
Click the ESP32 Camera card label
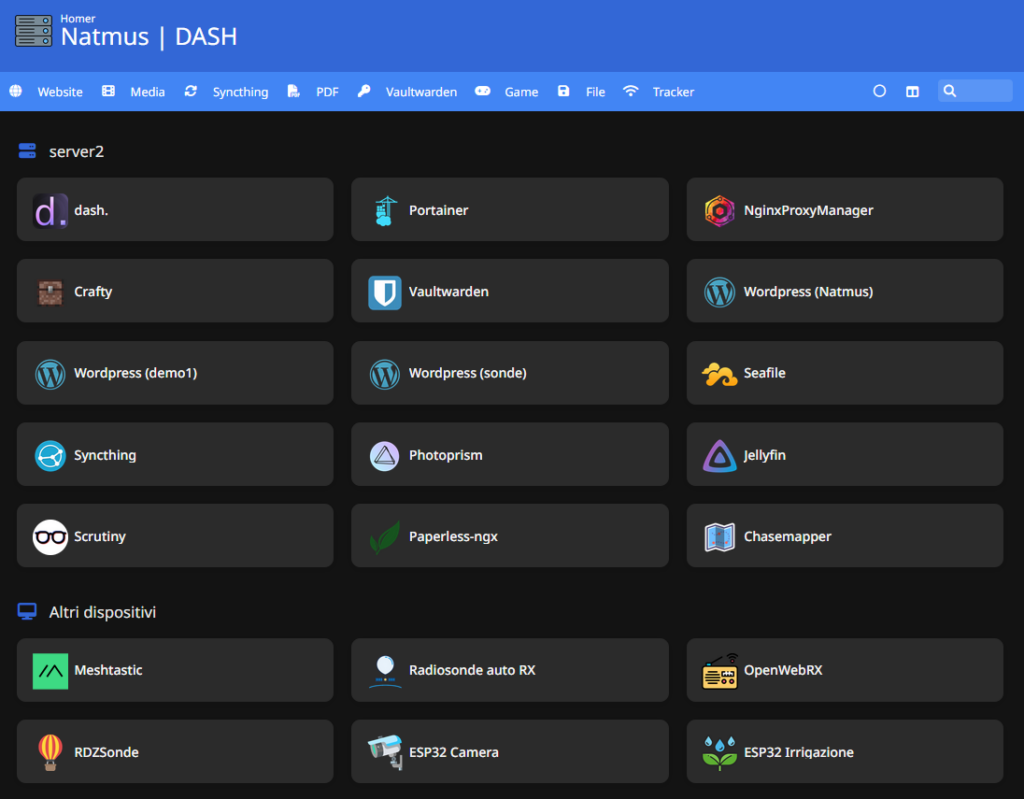pyautogui.click(x=453, y=752)
